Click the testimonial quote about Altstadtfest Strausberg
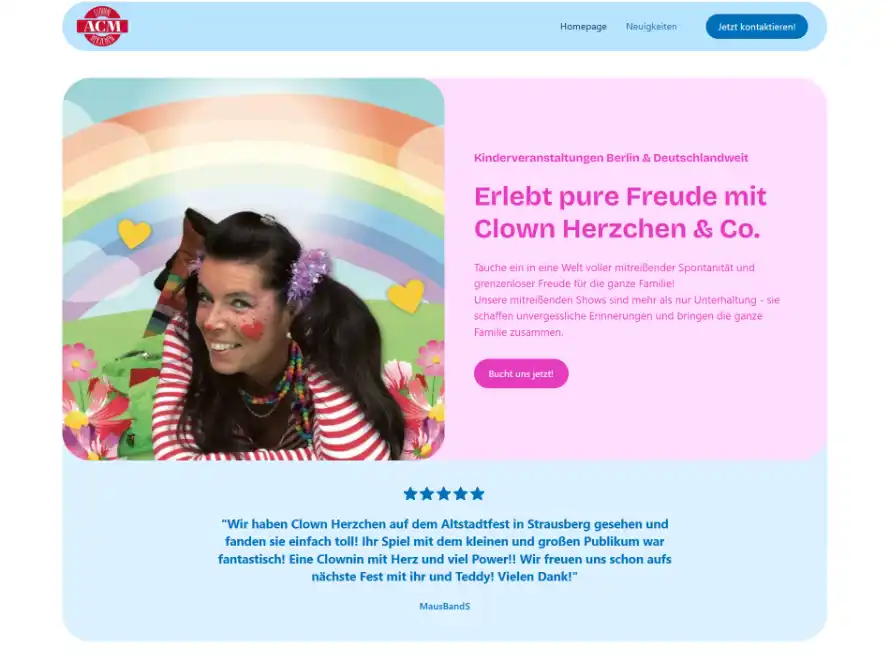890x657 pixels. point(444,550)
